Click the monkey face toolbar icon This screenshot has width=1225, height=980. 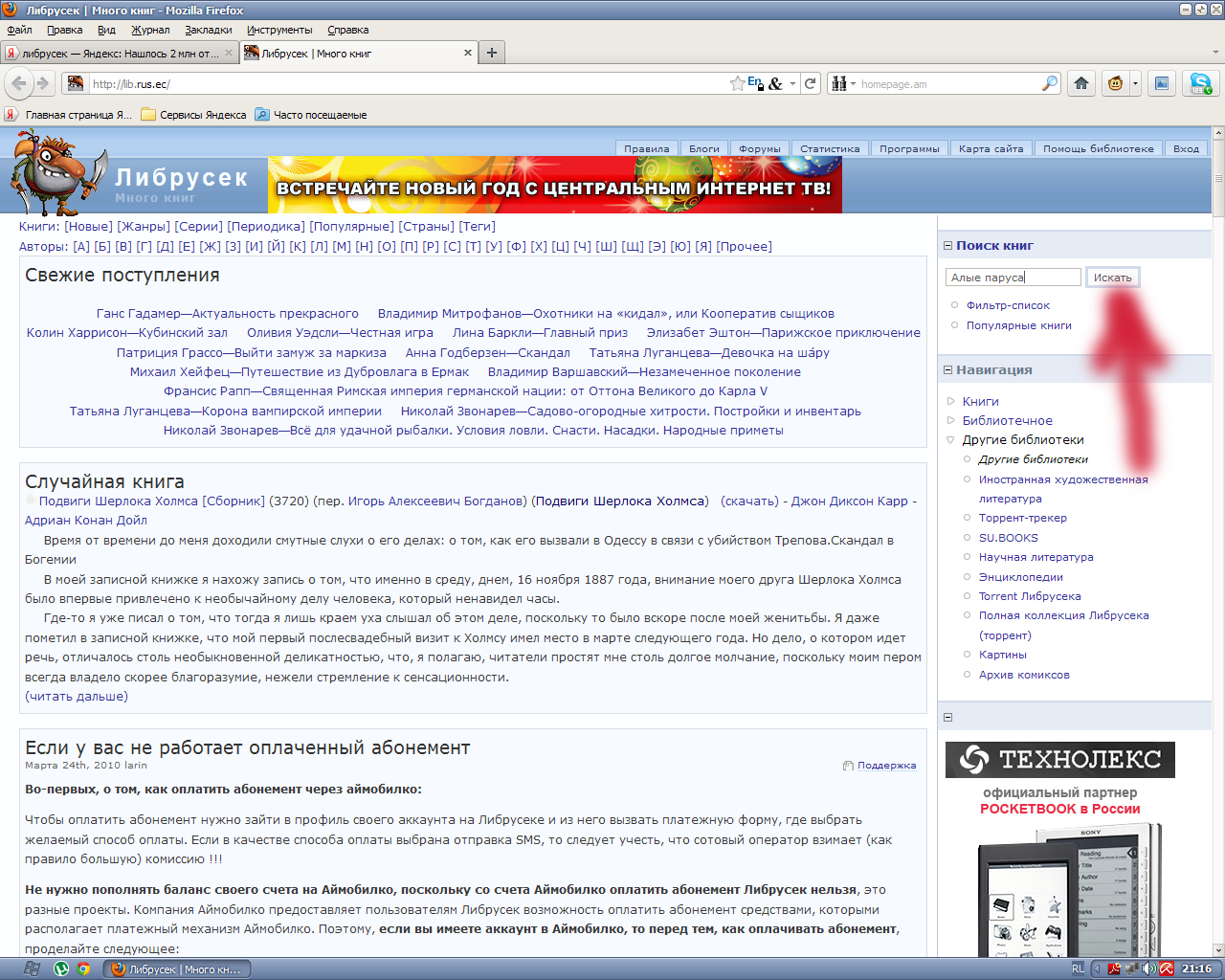tap(1115, 83)
